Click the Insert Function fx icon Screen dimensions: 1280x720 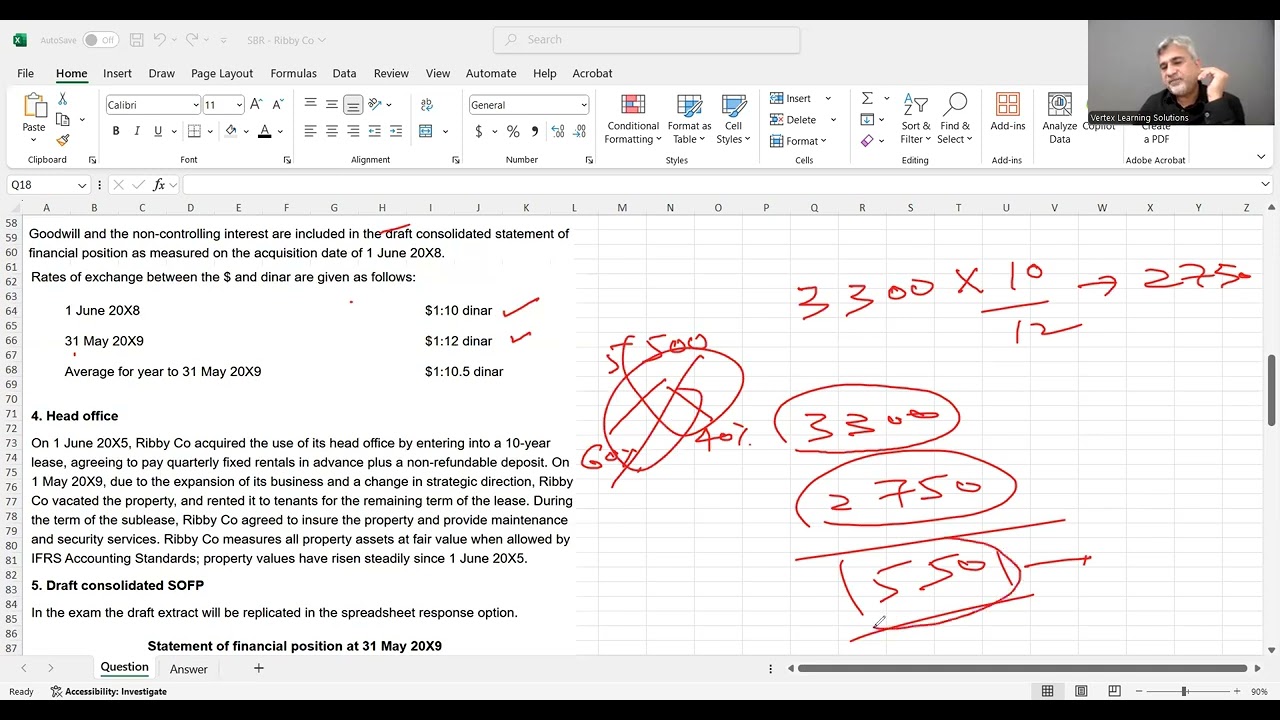(159, 185)
